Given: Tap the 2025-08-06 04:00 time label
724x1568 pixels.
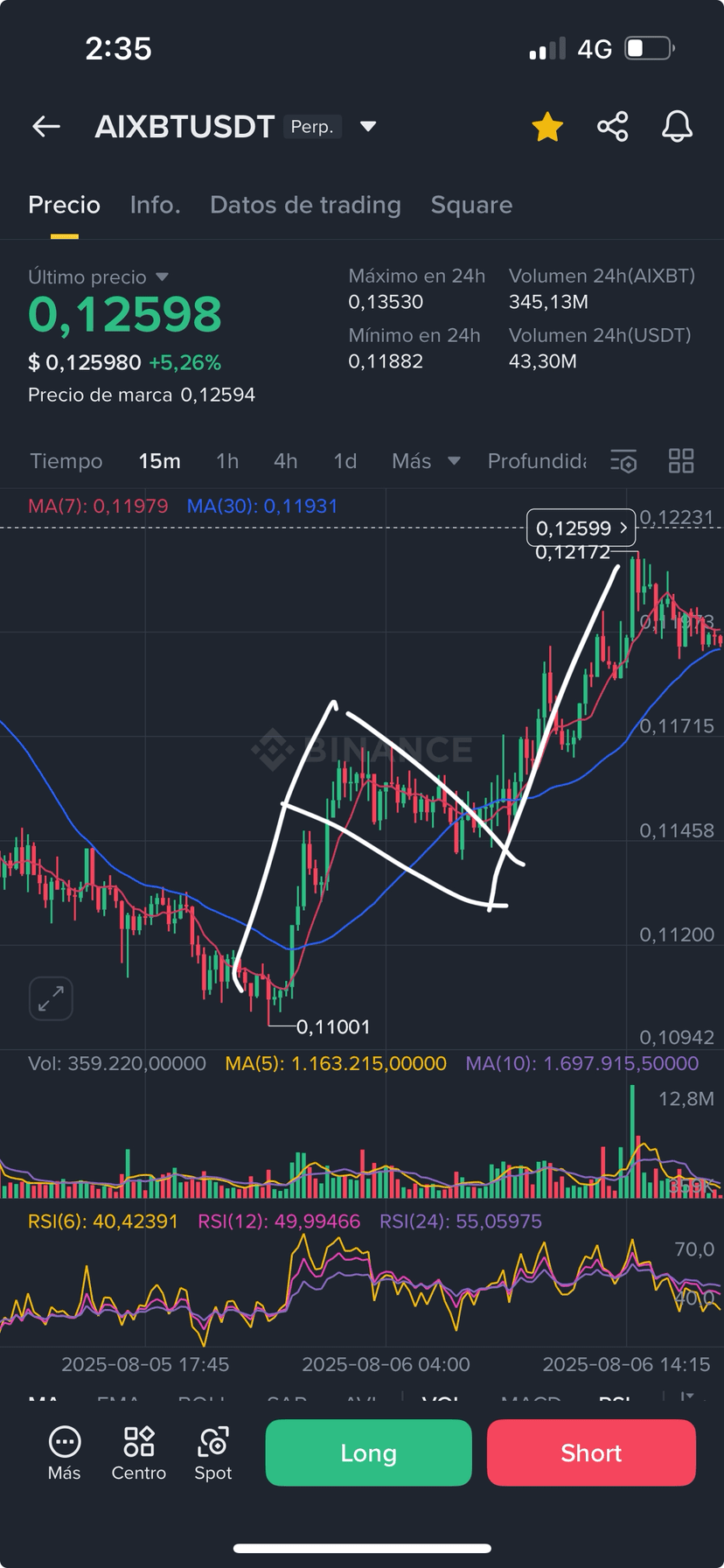Looking at the screenshot, I should [386, 1364].
